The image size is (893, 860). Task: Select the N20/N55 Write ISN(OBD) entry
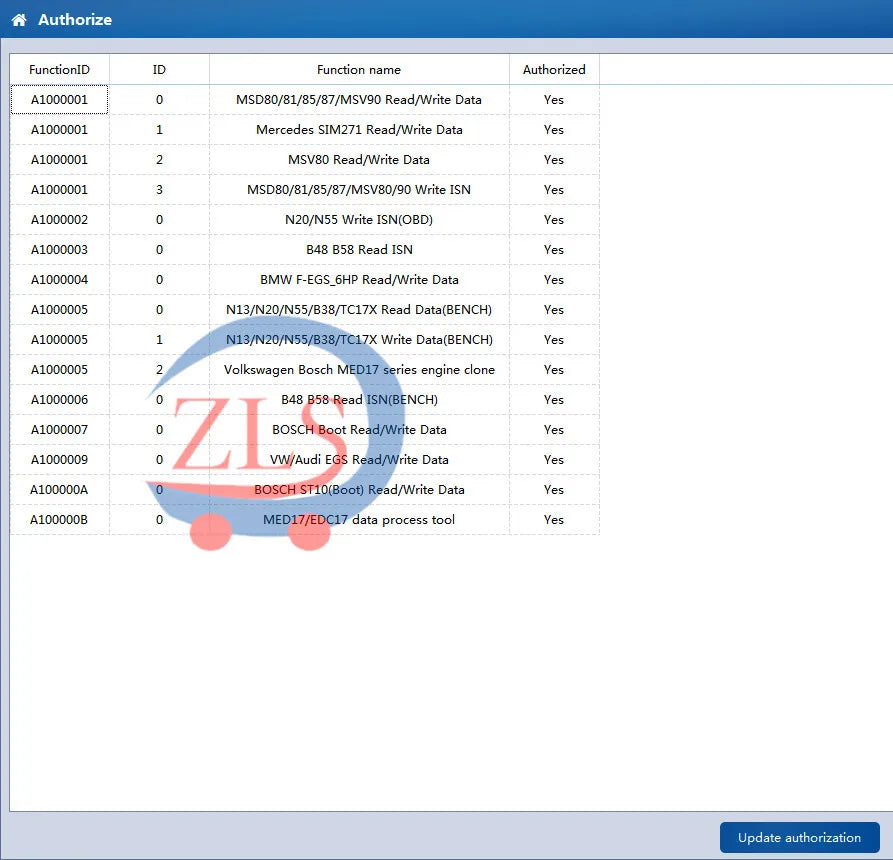358,220
